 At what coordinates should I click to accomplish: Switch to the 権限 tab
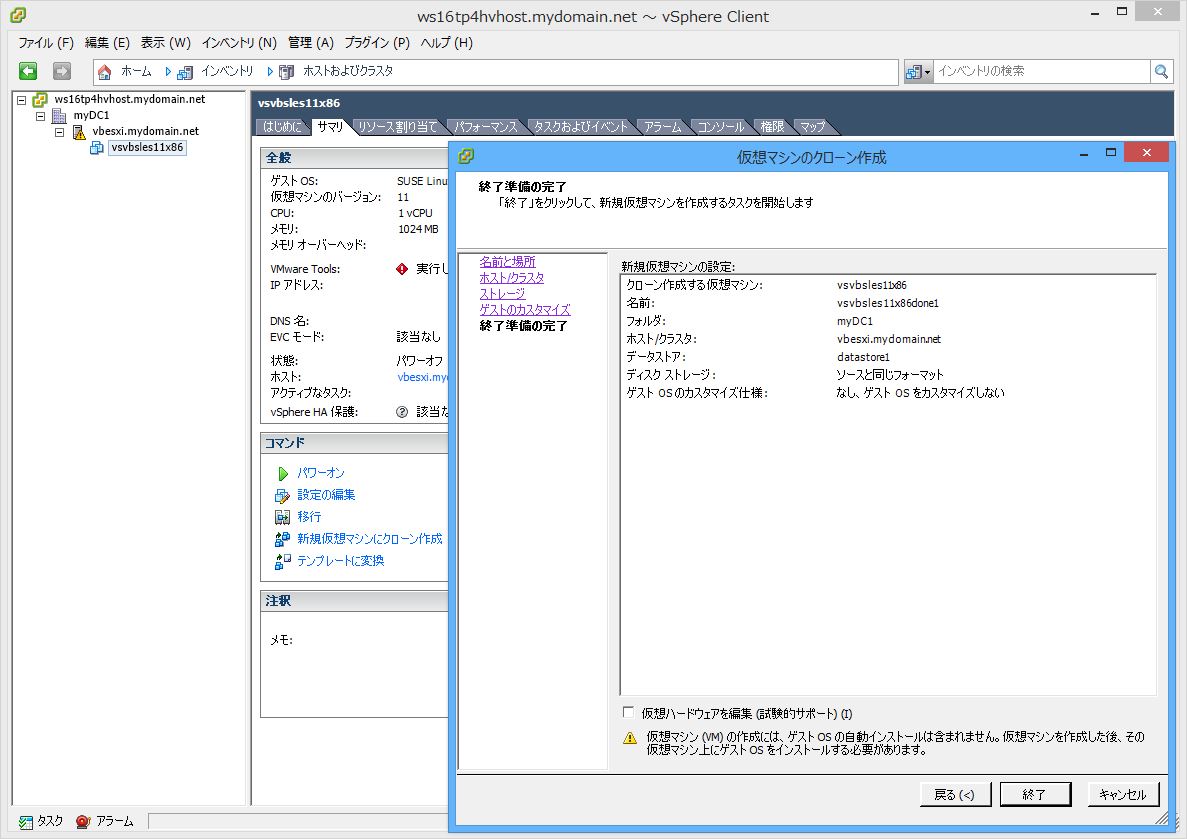[x=772, y=126]
